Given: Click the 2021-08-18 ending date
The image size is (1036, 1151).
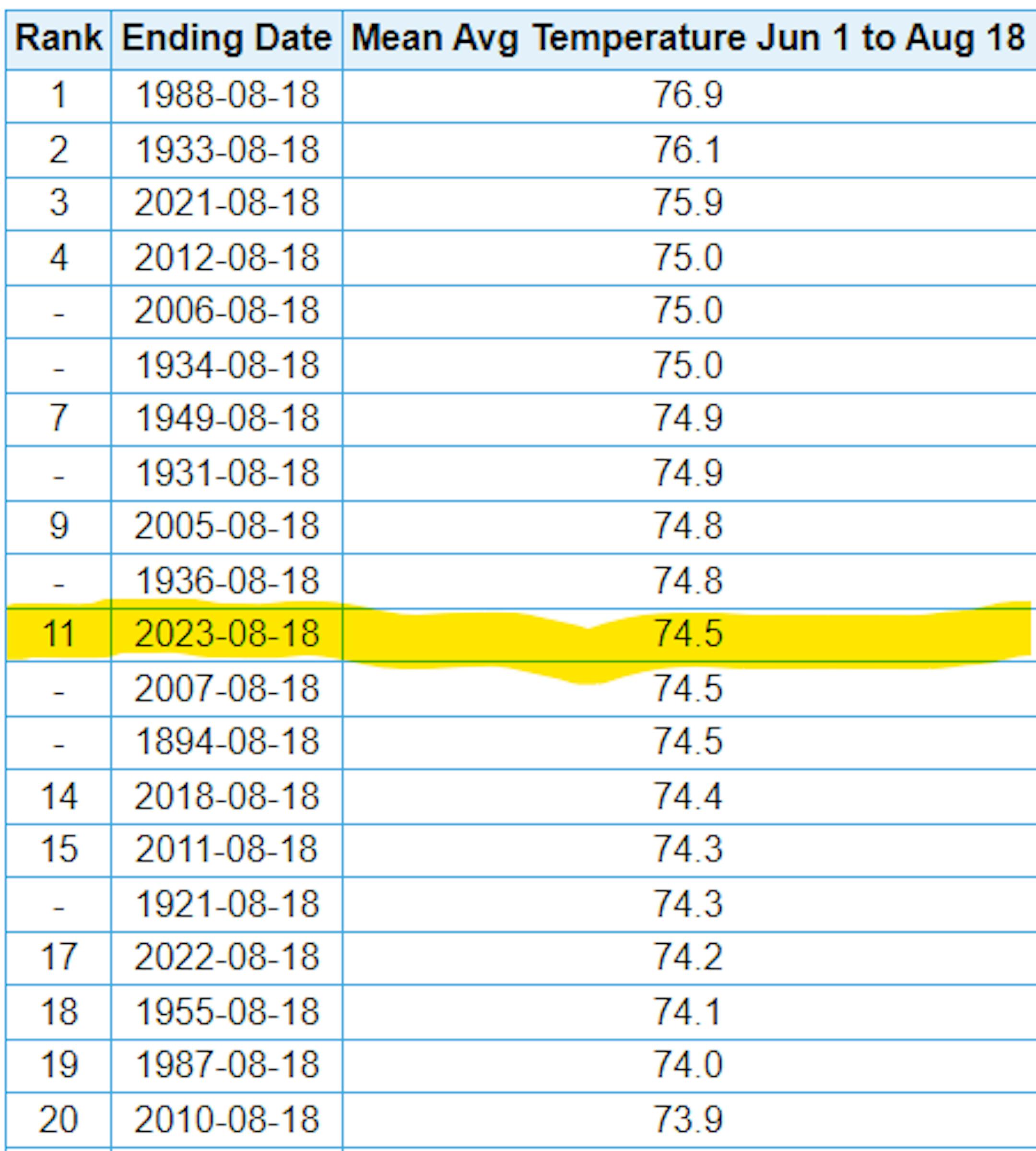Looking at the screenshot, I should (x=226, y=203).
